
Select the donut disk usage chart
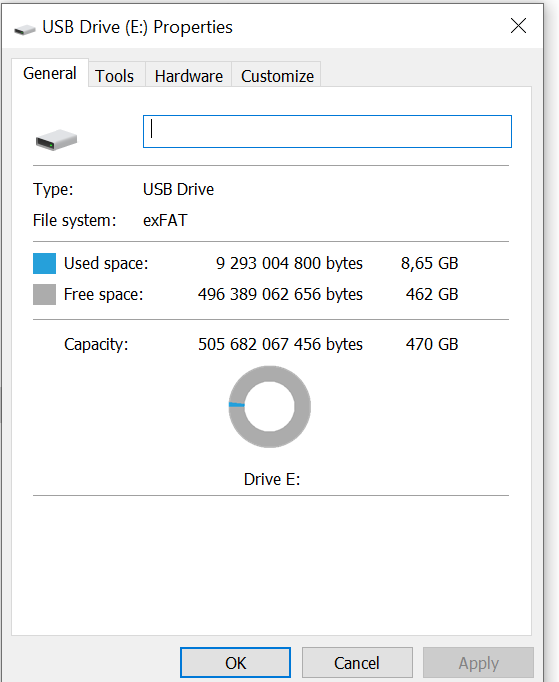270,407
